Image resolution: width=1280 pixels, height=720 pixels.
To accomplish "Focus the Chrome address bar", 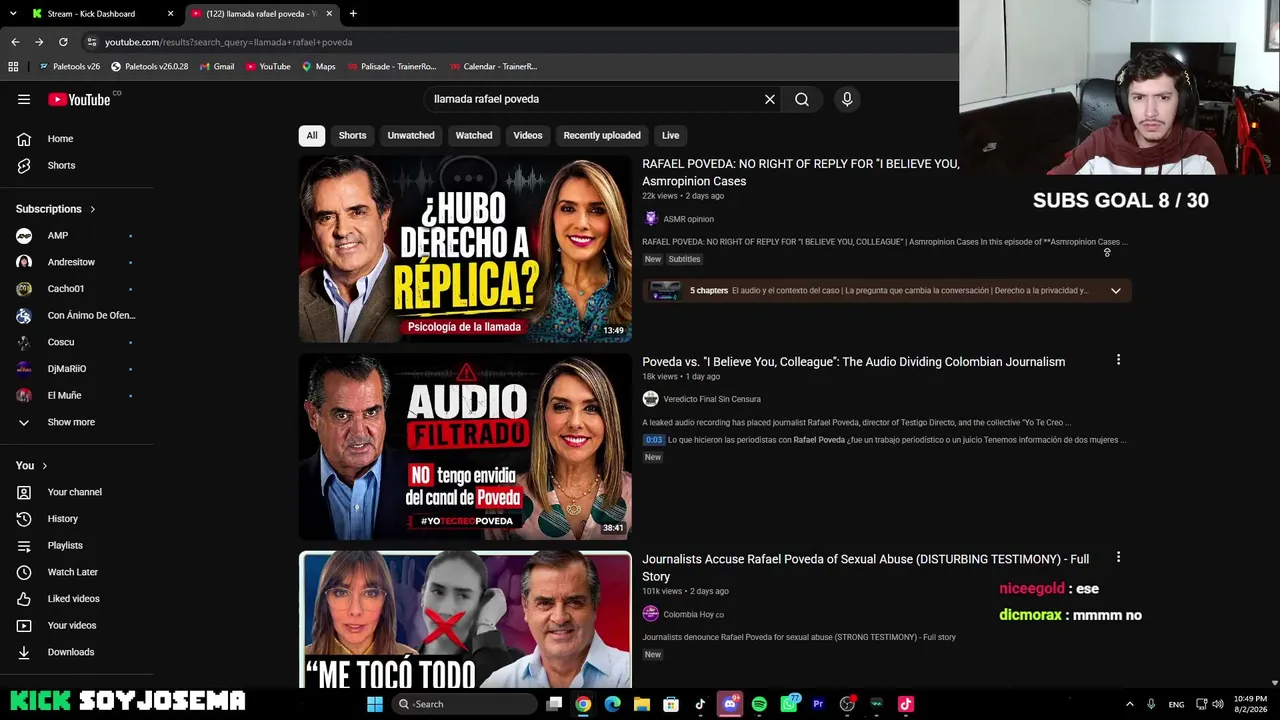I will [x=520, y=42].
